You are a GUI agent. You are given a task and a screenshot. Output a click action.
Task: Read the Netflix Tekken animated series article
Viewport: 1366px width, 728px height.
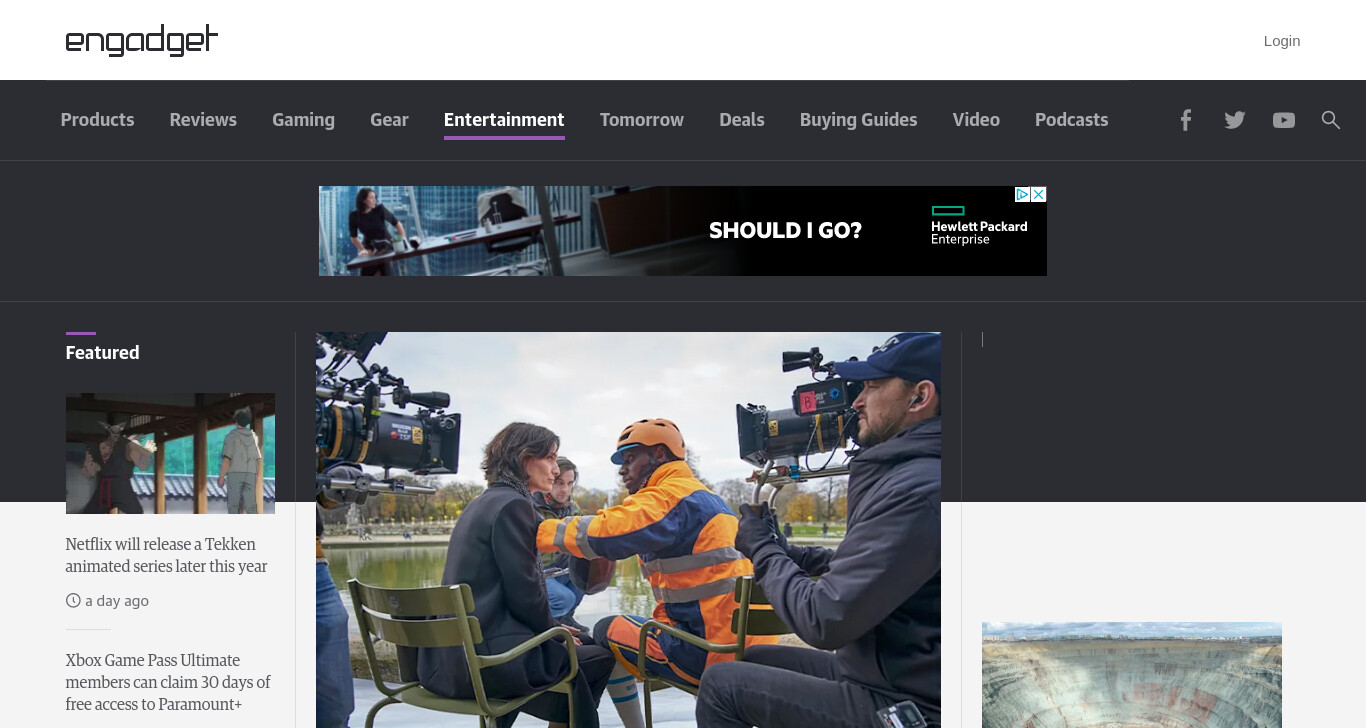click(166, 555)
